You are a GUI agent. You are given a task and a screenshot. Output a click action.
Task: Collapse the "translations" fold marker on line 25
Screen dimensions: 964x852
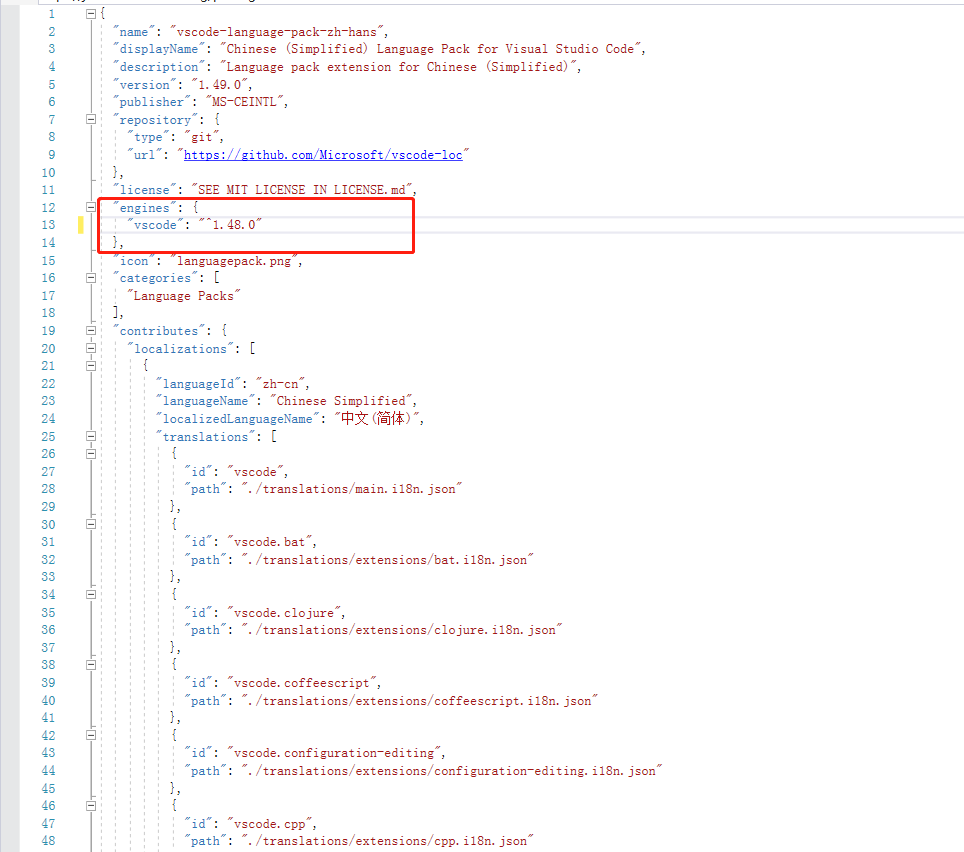(91, 436)
